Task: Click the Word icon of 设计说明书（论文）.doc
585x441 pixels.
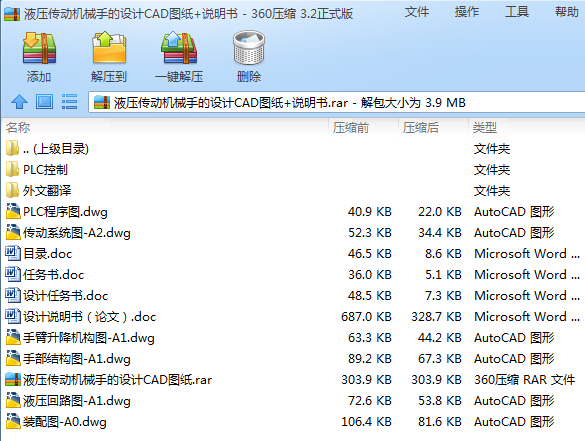Action: point(13,316)
